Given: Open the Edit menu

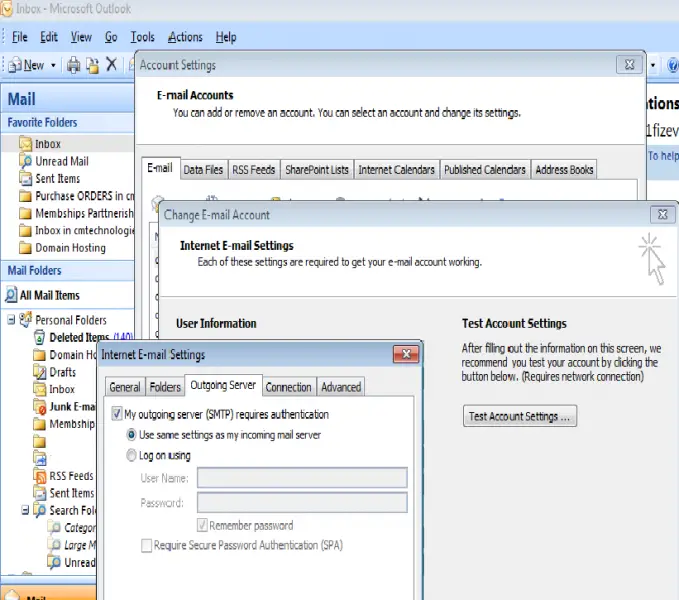Looking at the screenshot, I should coord(48,37).
